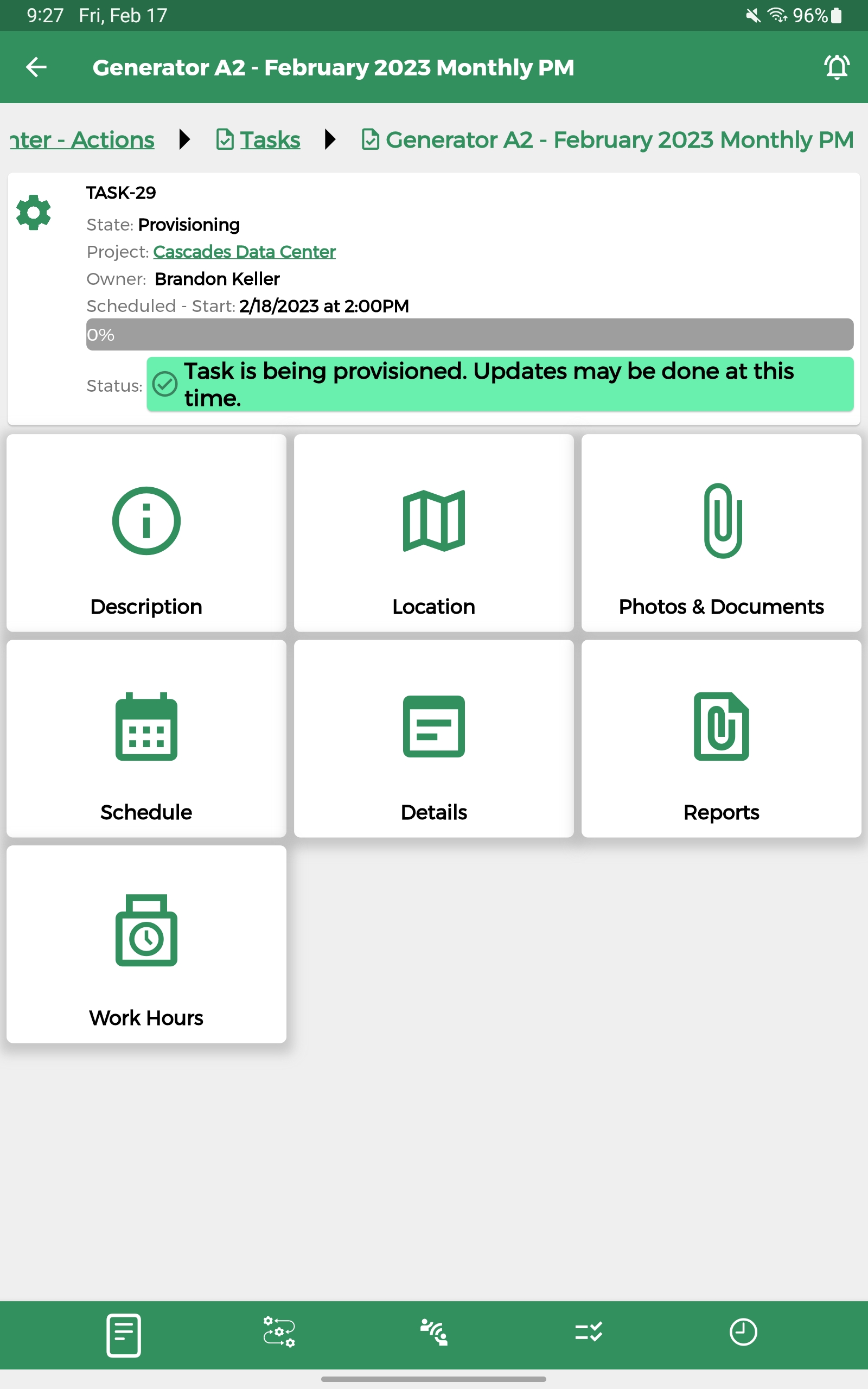
Task: Open the Location map tile
Action: [x=434, y=533]
